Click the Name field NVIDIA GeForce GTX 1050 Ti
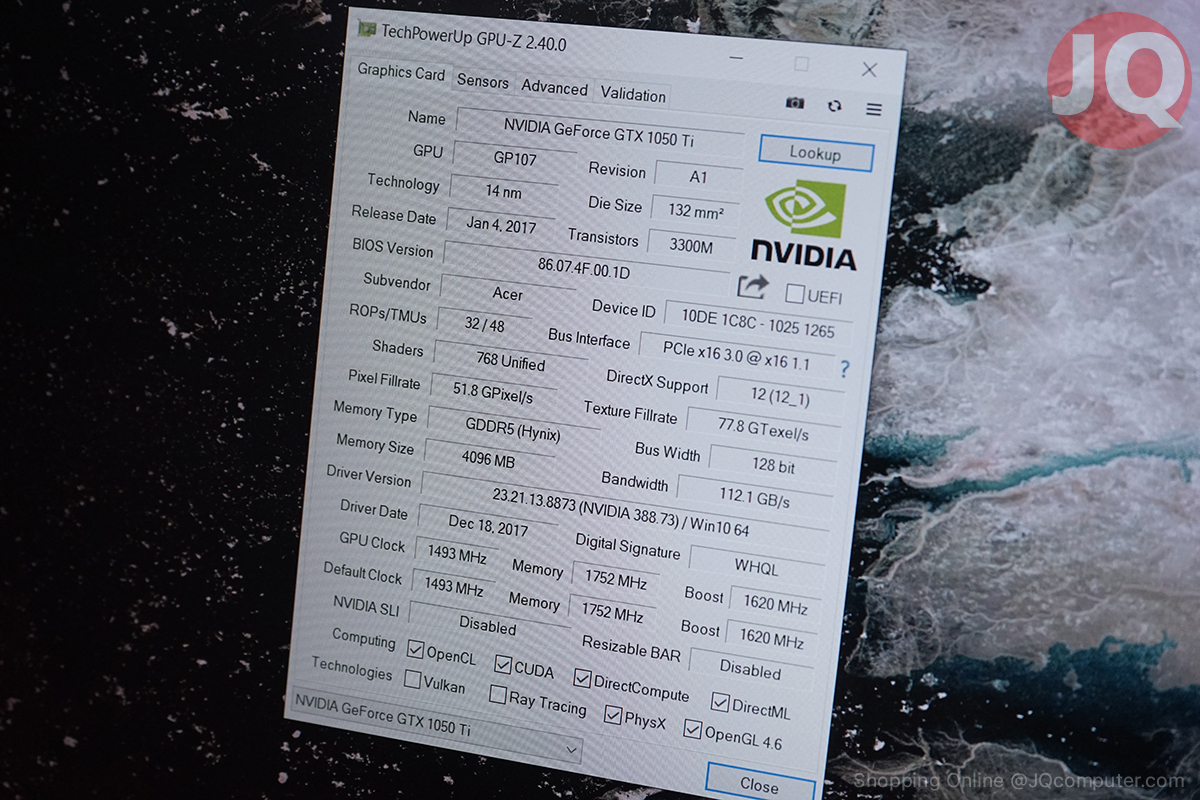The height and width of the screenshot is (800, 1200). point(599,131)
